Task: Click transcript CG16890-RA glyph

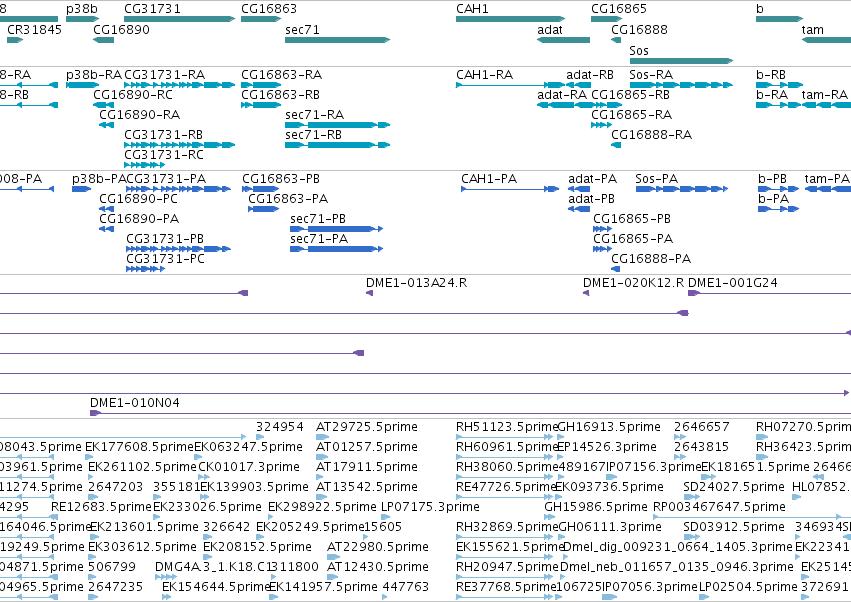Action: click(x=106, y=125)
